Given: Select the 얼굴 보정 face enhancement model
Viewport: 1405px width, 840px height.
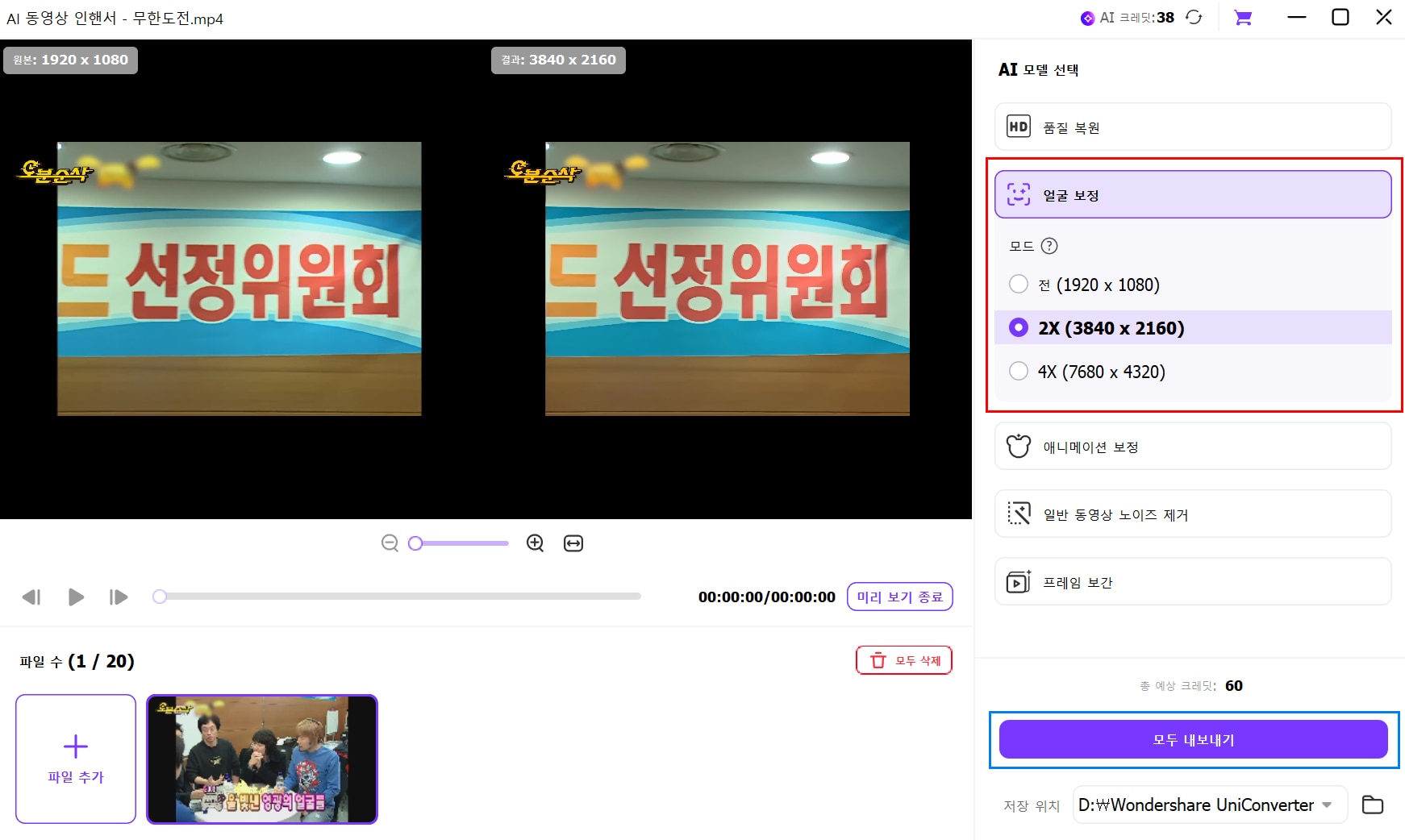Looking at the screenshot, I should coord(1191,194).
